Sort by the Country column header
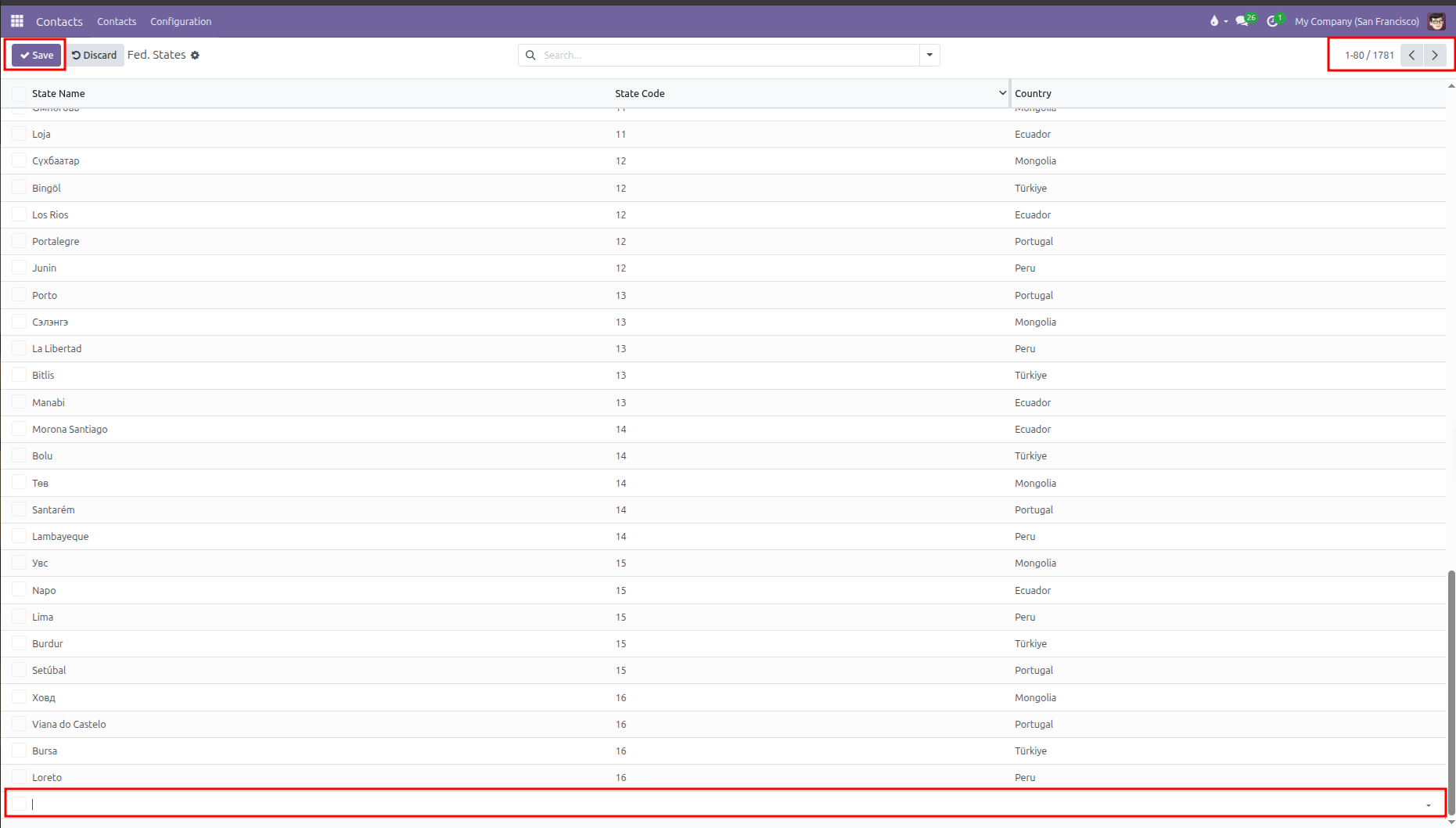Viewport: 1456px width, 828px height. point(1033,93)
